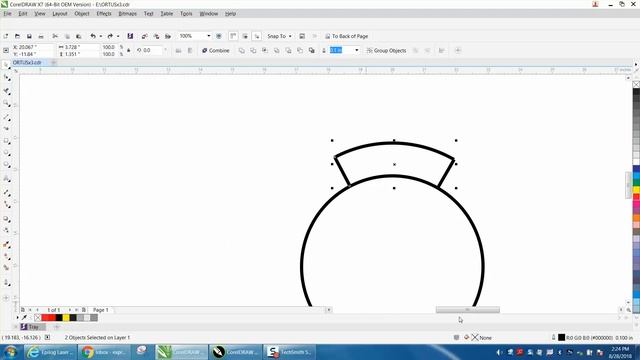Image resolution: width=640 pixels, height=360 pixels.
Task: Select the Pick tool in toolbox
Action: (6, 64)
